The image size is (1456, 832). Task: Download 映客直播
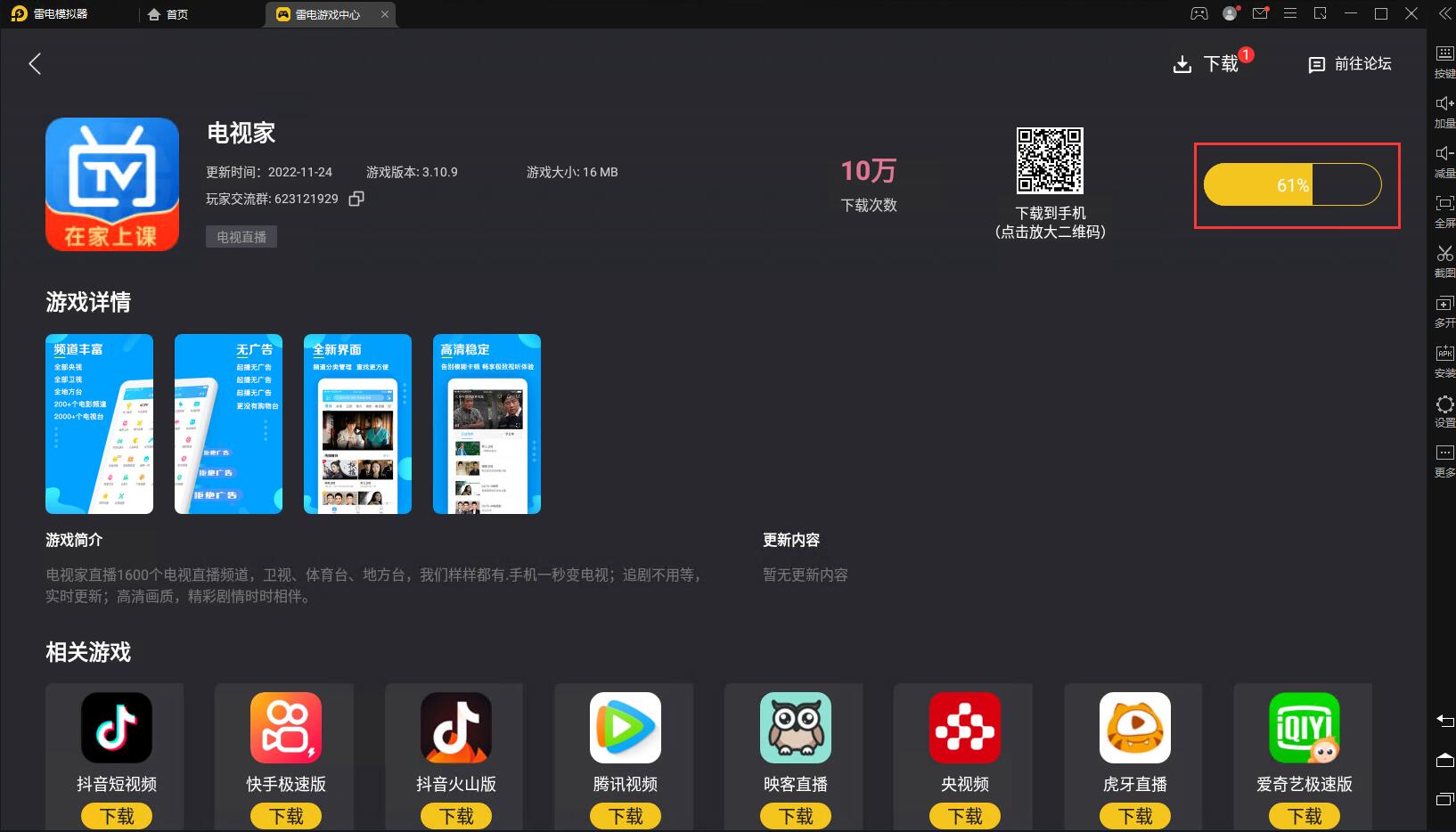[796, 816]
